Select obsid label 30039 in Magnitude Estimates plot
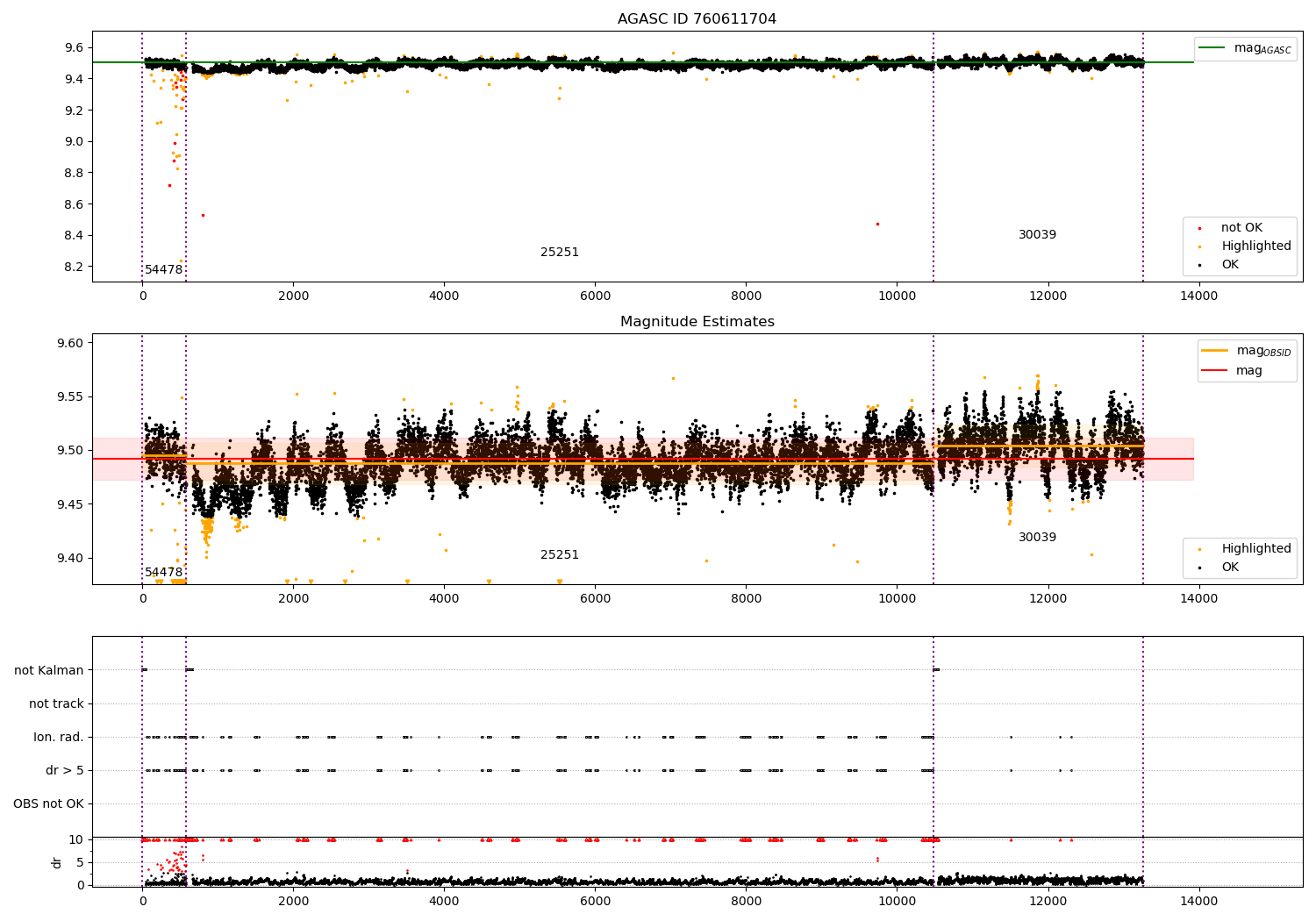The width and height of the screenshot is (1316, 921). click(x=1037, y=538)
